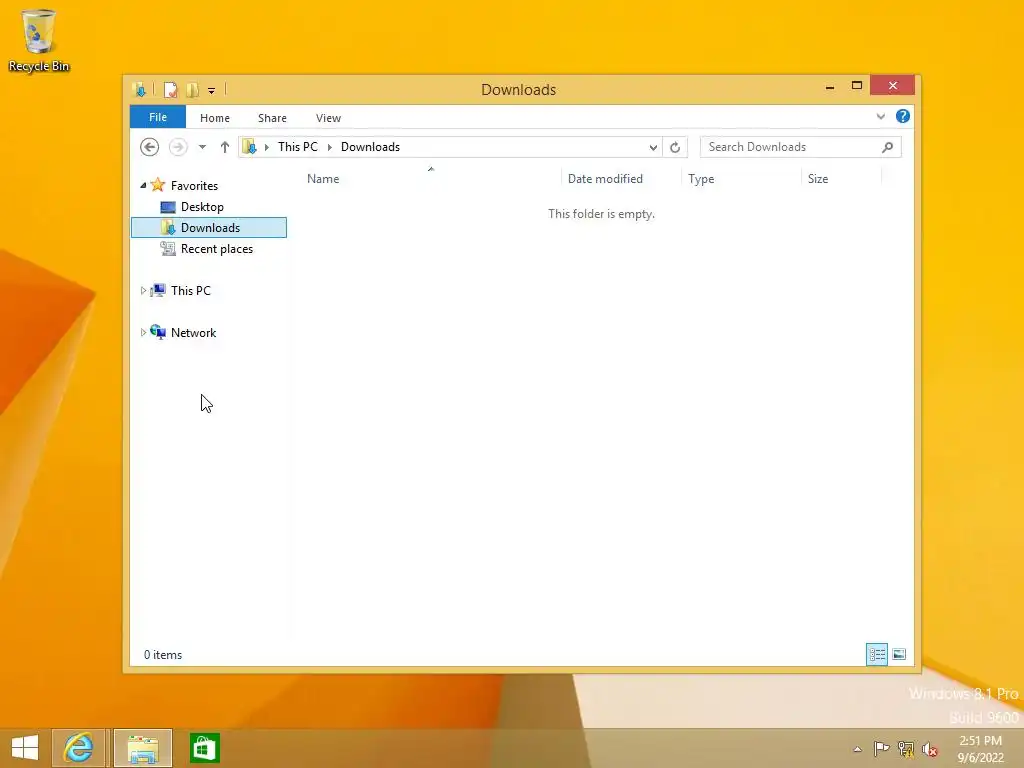Expand the breadcrumb arrow before Downloads
Screen dimensions: 1024x768
(x=329, y=147)
